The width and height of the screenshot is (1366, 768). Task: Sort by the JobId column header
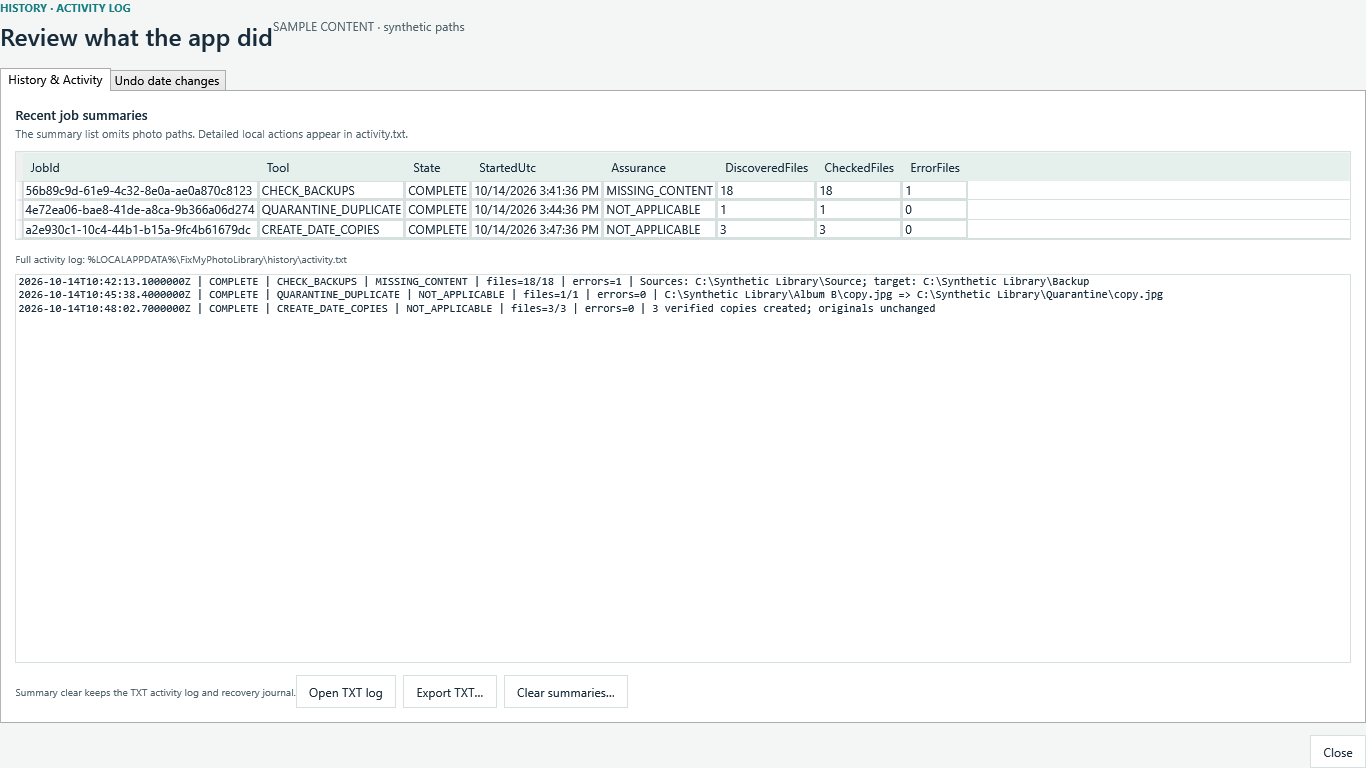(140, 168)
